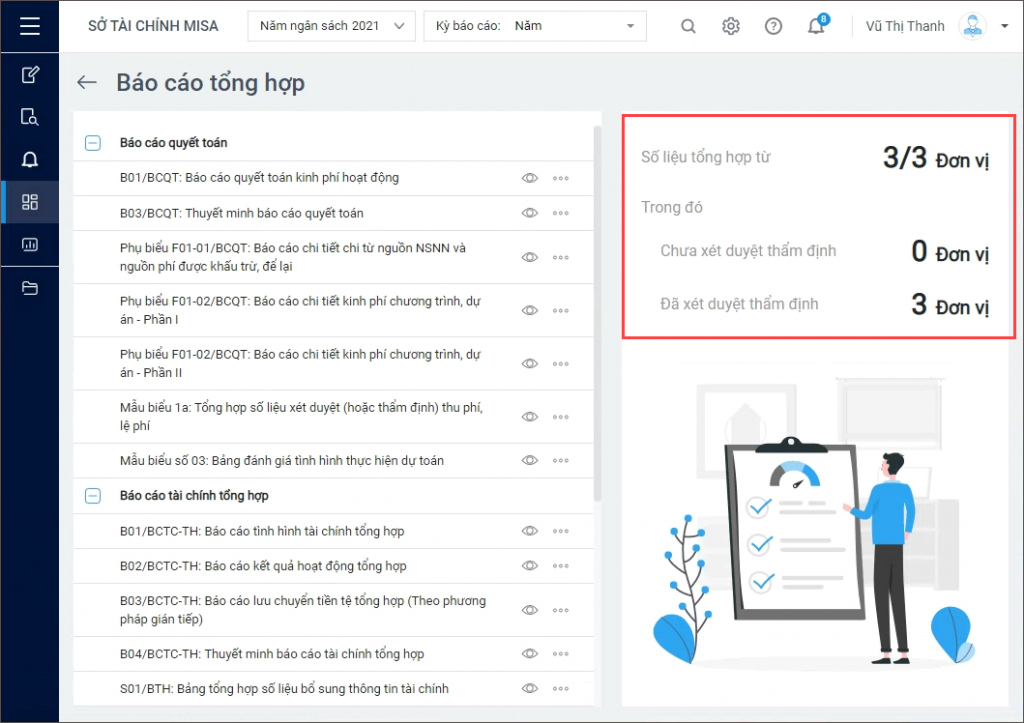Screen dimensions: 1024x723
Task: Click the bell icon in the sidebar
Action: pyautogui.click(x=29, y=159)
